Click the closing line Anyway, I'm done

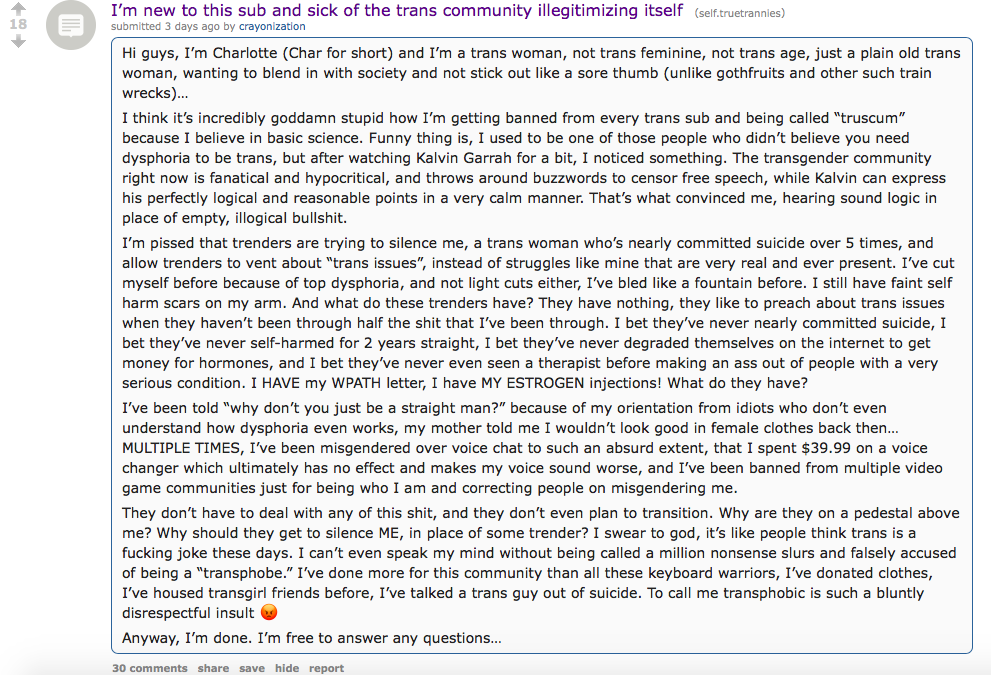coord(312,638)
